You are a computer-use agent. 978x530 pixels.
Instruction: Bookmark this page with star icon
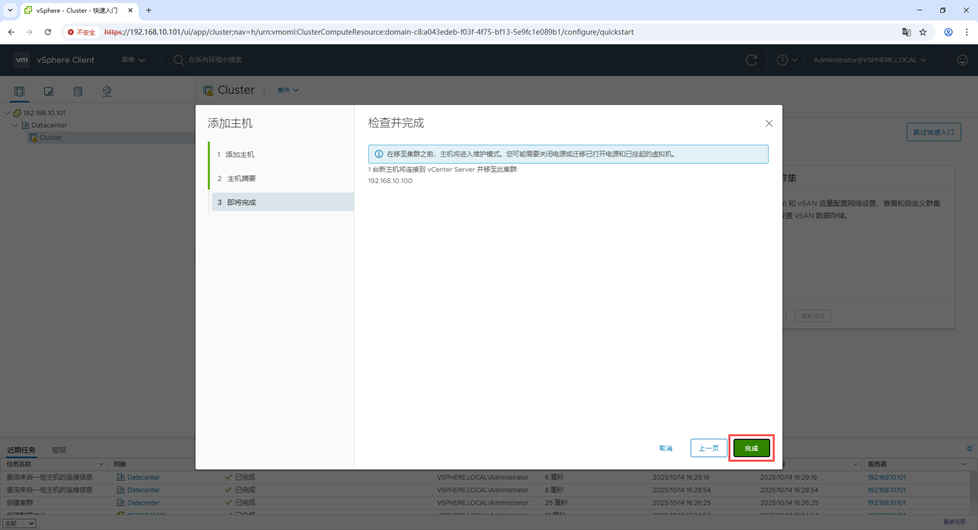tap(923, 32)
